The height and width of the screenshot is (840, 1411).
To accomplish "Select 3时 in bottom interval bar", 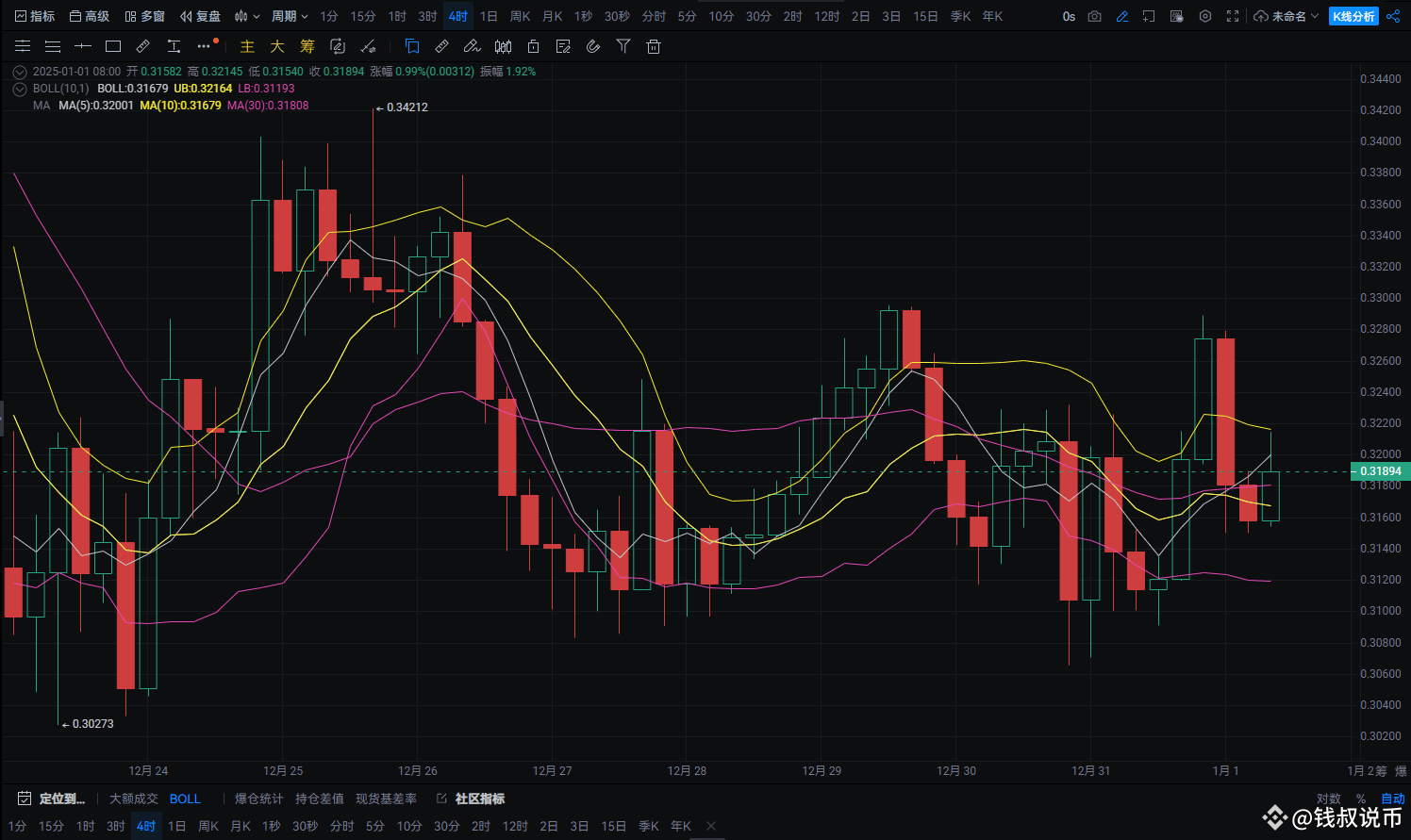I will [x=115, y=826].
